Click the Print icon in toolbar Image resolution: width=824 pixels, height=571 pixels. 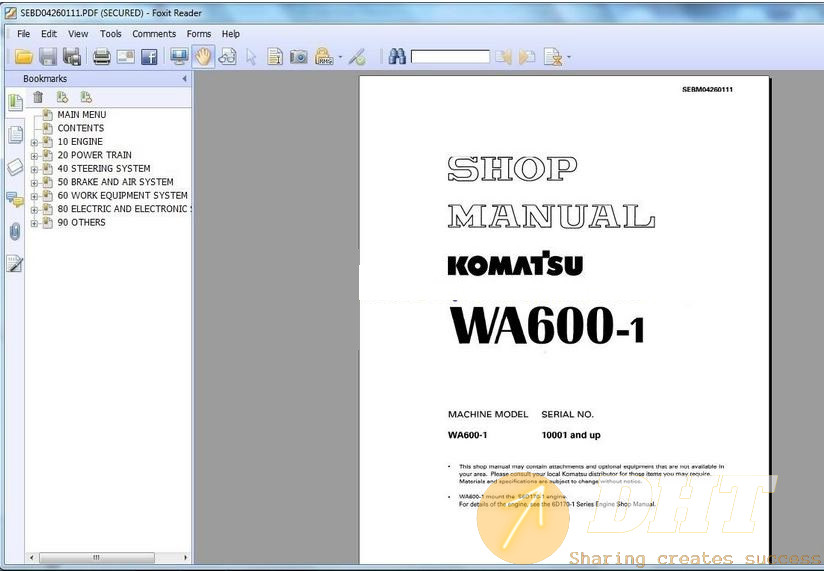(101, 57)
